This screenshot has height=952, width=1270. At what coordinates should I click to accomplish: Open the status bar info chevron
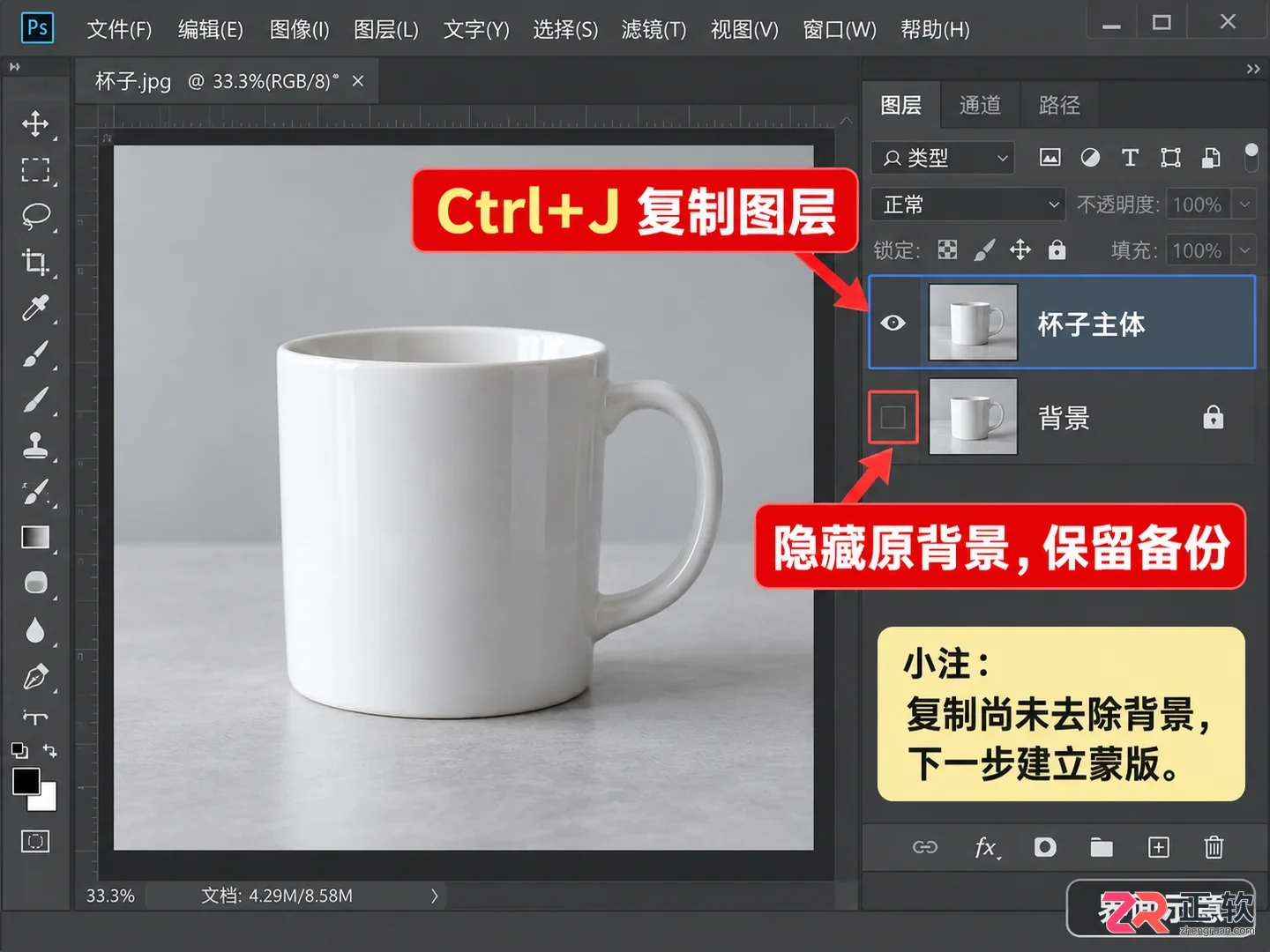(434, 896)
